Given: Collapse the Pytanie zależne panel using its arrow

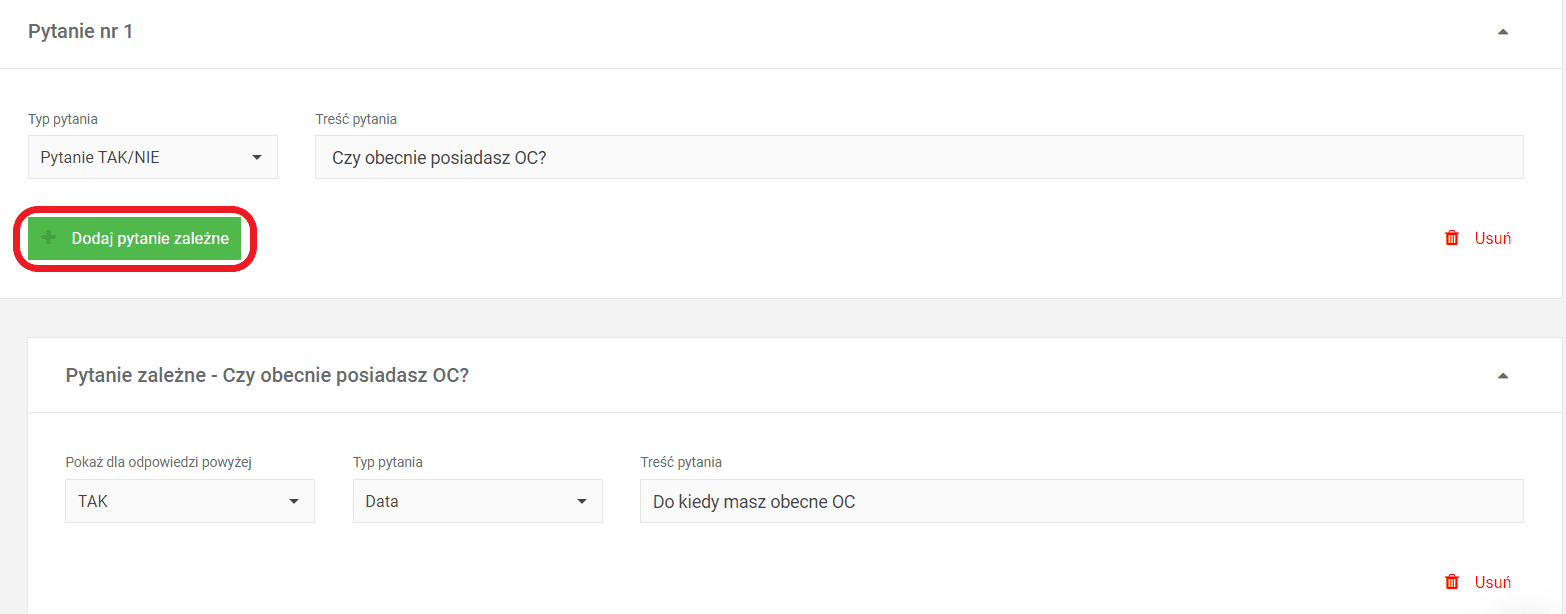Looking at the screenshot, I should pyautogui.click(x=1502, y=376).
